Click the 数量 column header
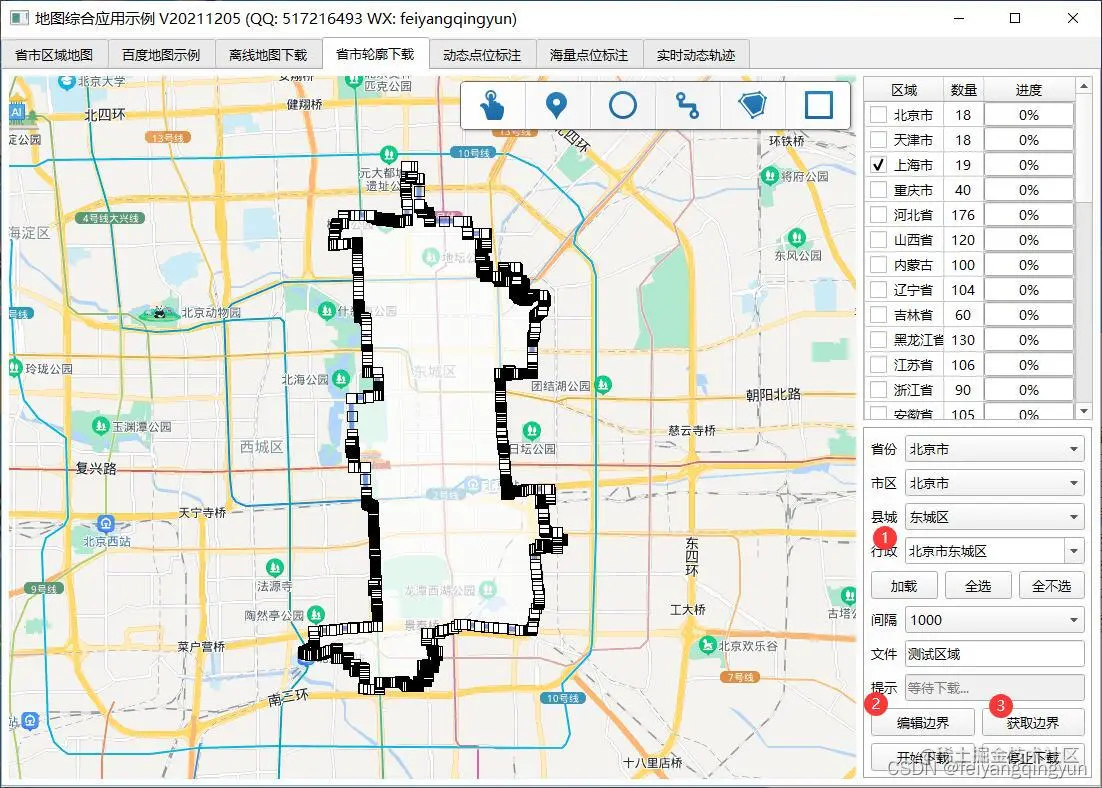Image resolution: width=1102 pixels, height=788 pixels. [x=964, y=90]
